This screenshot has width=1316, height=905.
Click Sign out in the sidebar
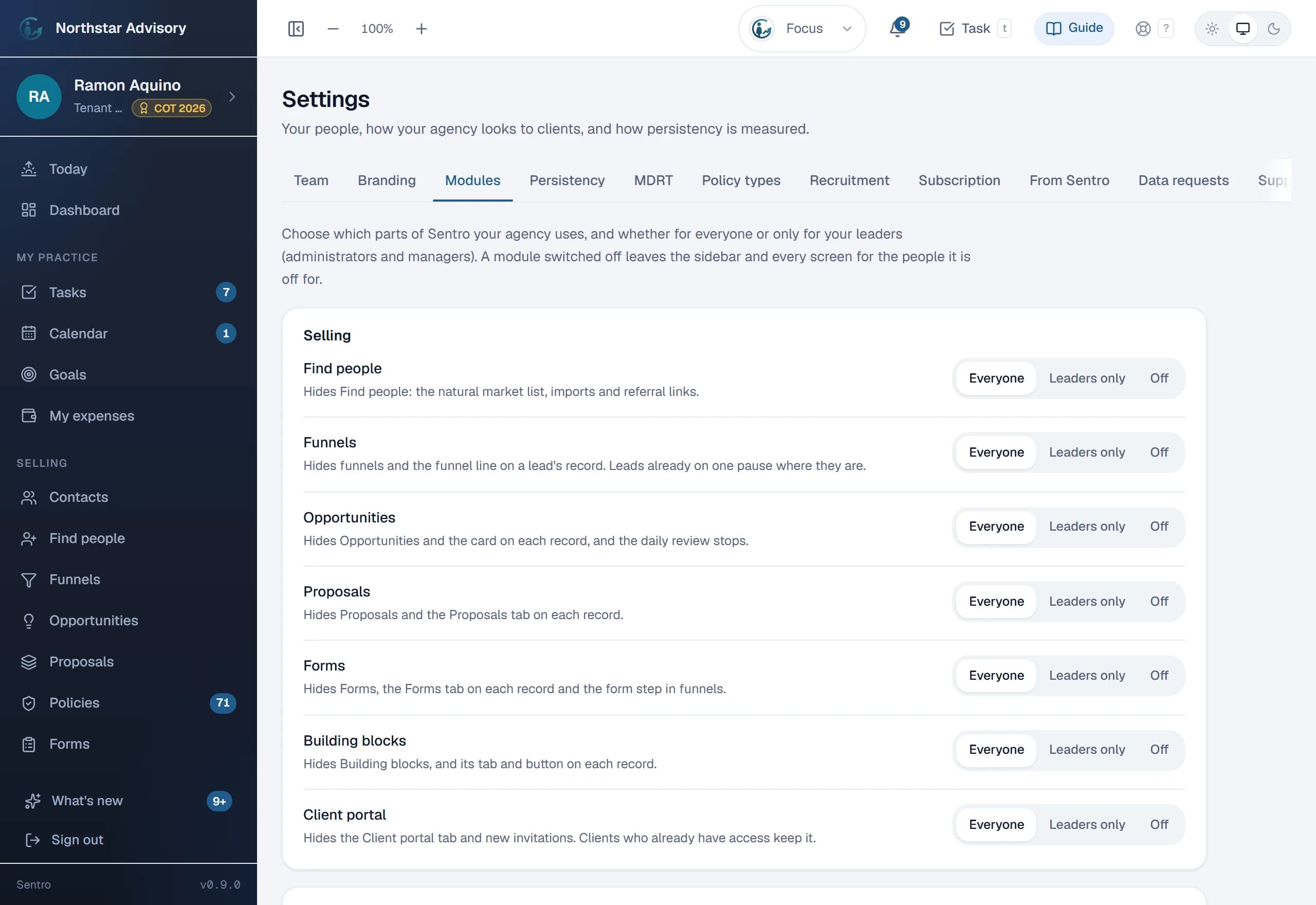pyautogui.click(x=128, y=840)
